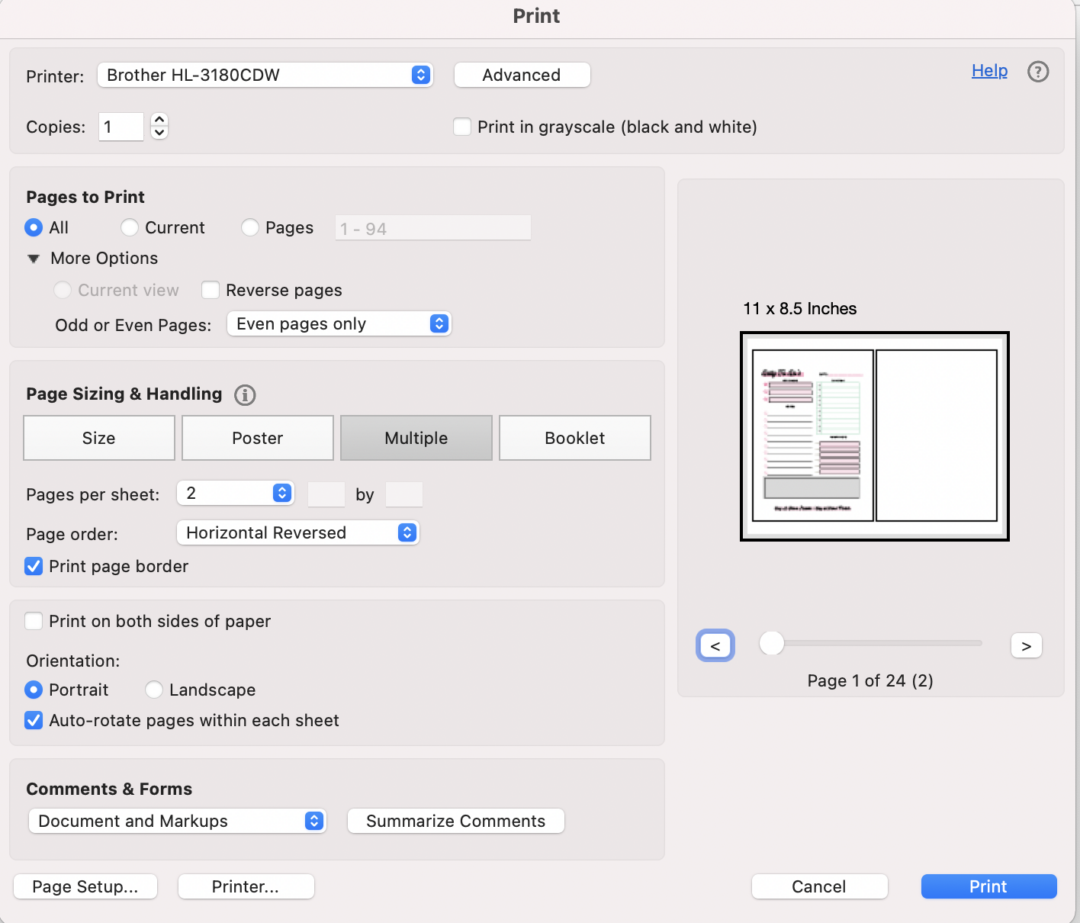The image size is (1080, 923).
Task: Enable Print in grayscale
Action: (462, 127)
